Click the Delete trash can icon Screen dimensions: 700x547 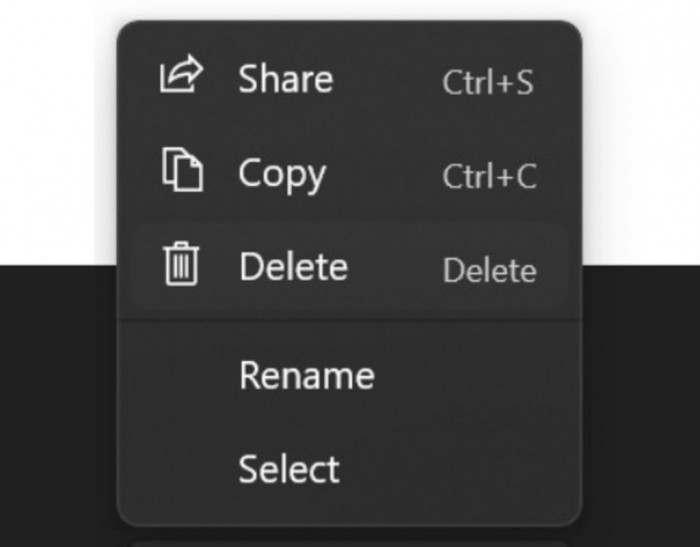click(181, 266)
